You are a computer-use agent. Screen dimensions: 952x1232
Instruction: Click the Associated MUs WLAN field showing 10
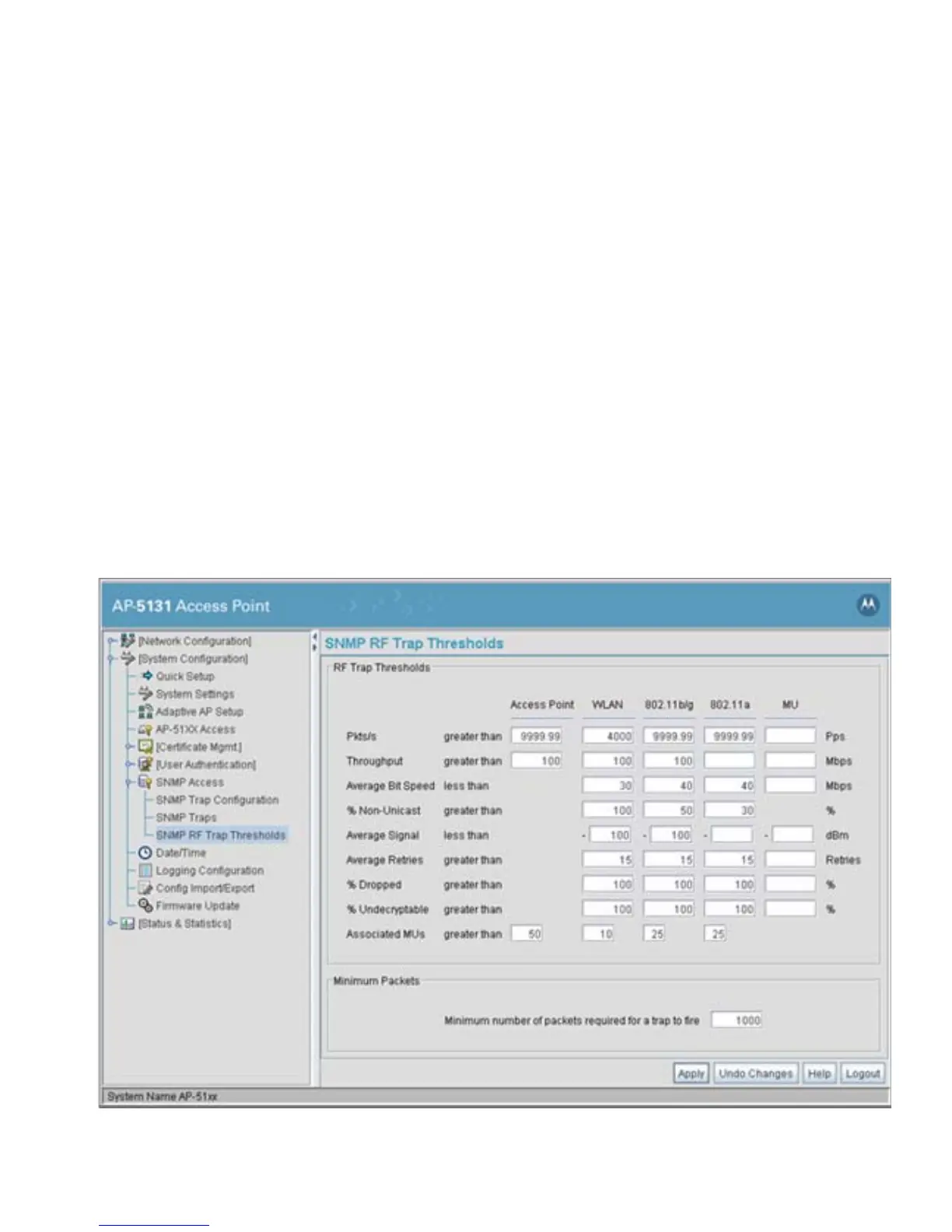(598, 934)
